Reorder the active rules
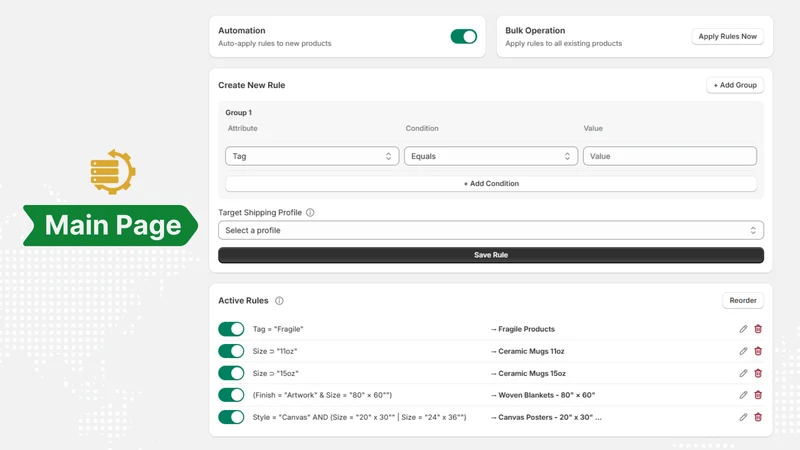Viewport: 800px width, 450px height. 743,301
